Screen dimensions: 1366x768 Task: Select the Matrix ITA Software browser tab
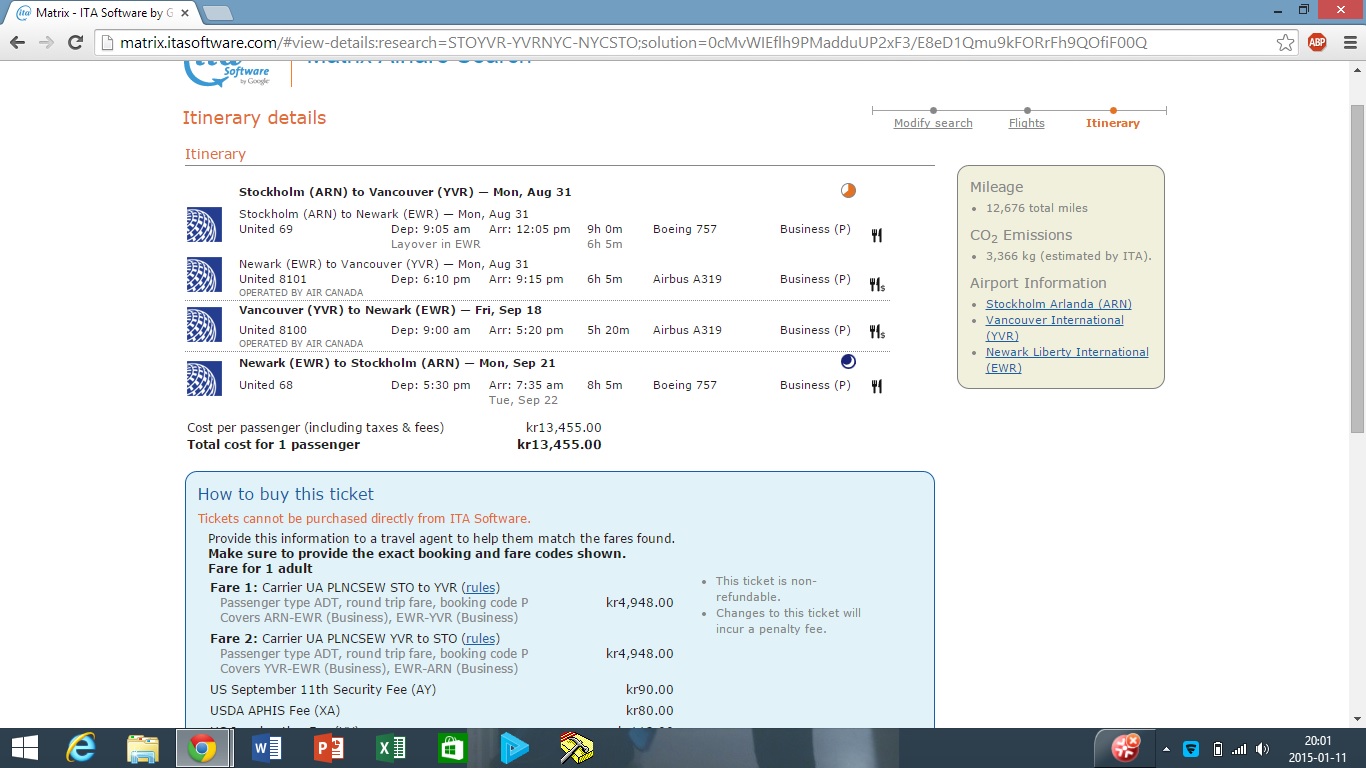click(100, 13)
